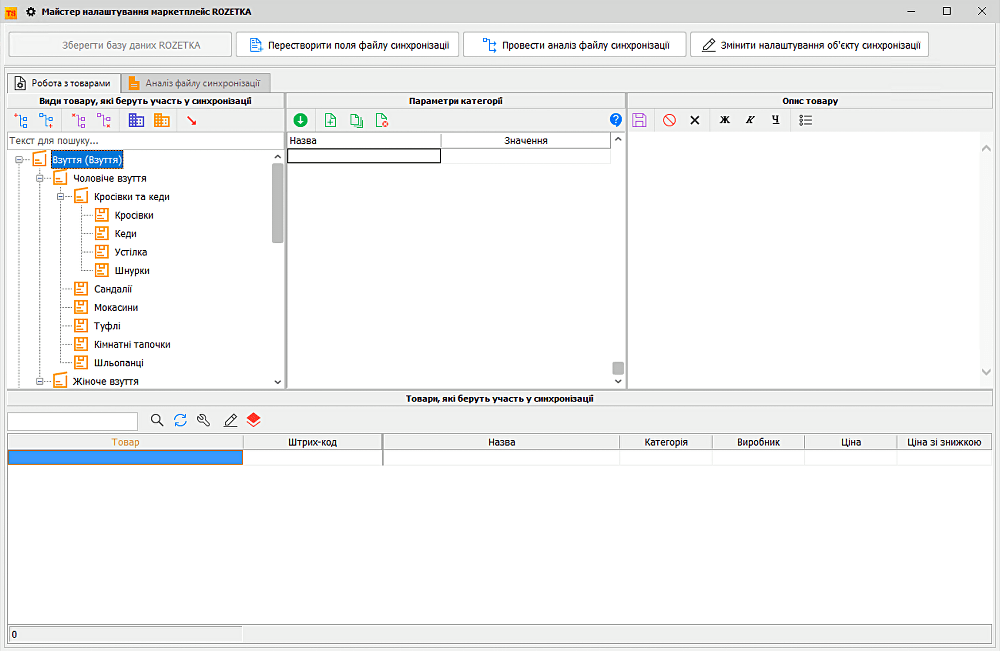Click the Змінити налаштування об'єкту синхронізації button

tap(809, 45)
